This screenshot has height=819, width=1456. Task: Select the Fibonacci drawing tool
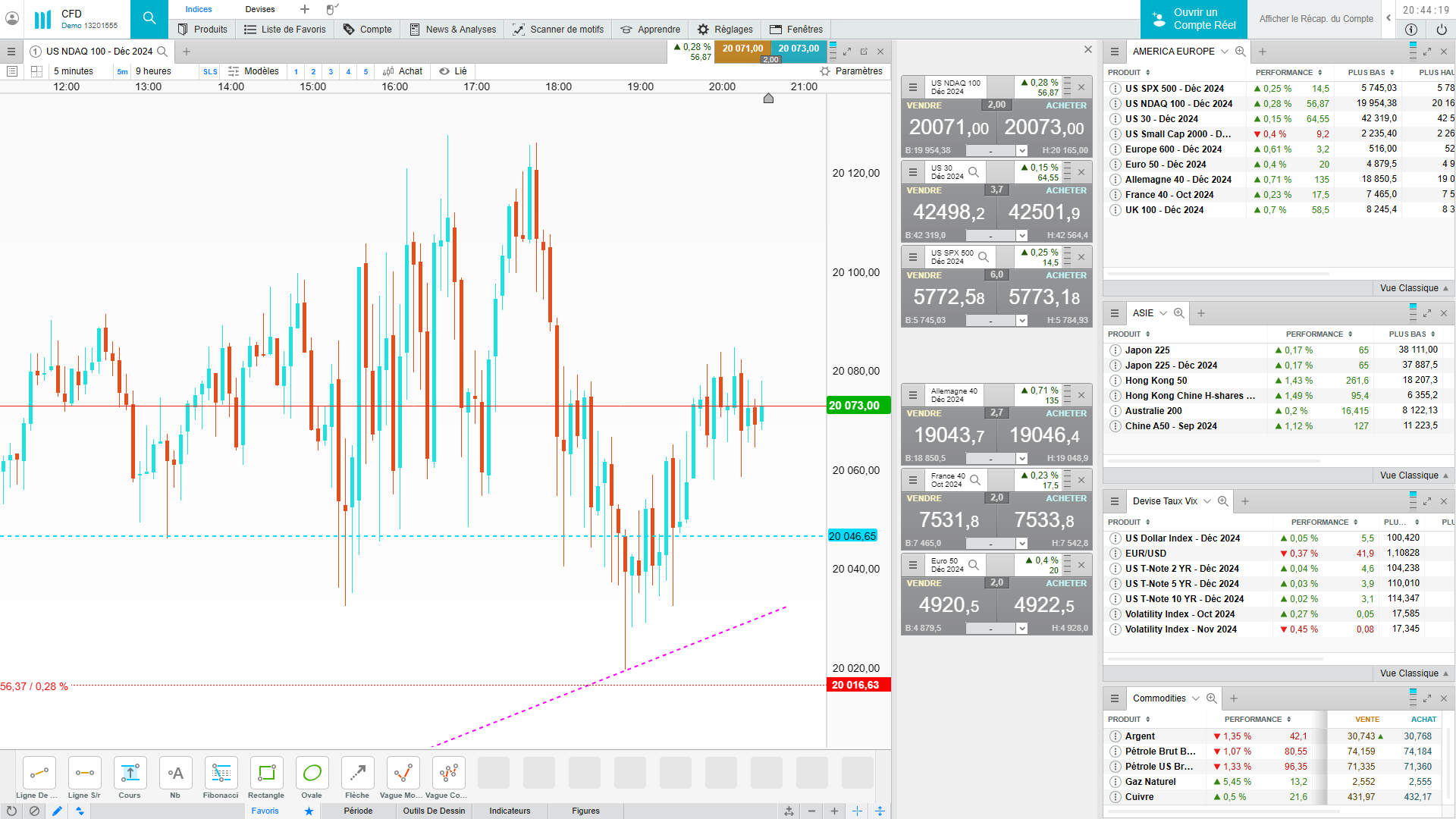click(x=221, y=773)
